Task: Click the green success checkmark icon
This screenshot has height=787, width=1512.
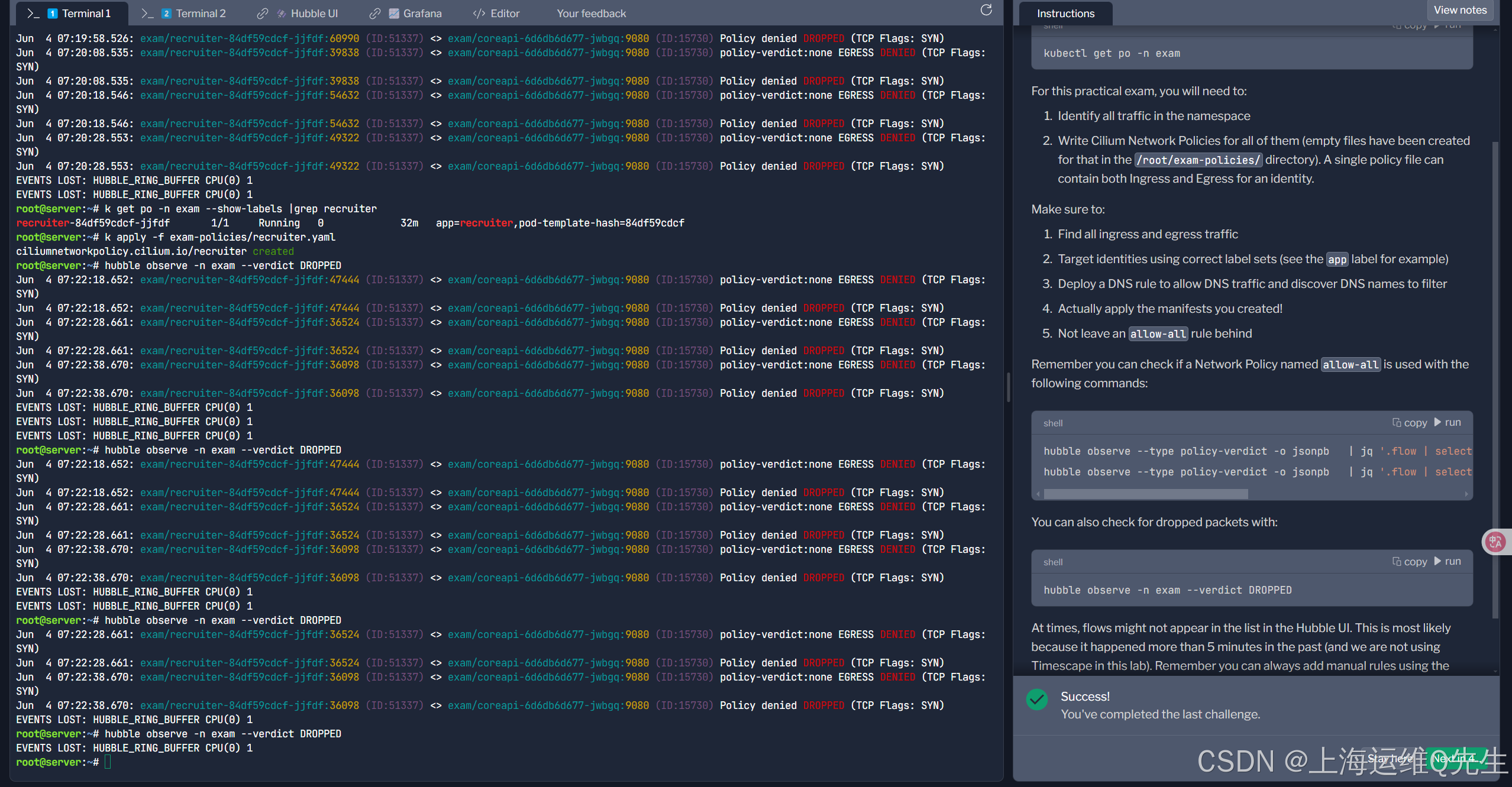Action: [1036, 699]
